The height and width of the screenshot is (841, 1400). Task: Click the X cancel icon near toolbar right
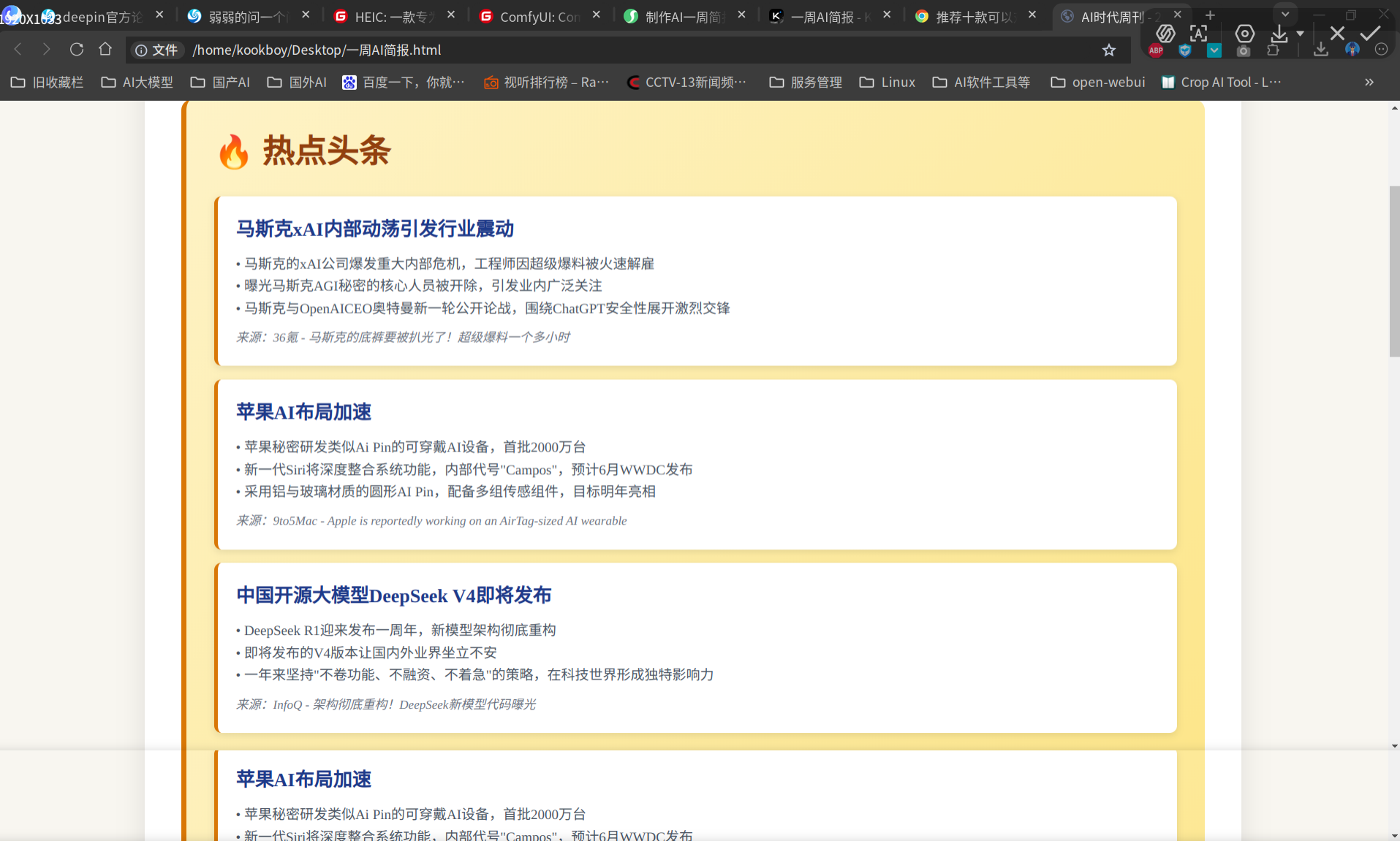pyautogui.click(x=1338, y=34)
